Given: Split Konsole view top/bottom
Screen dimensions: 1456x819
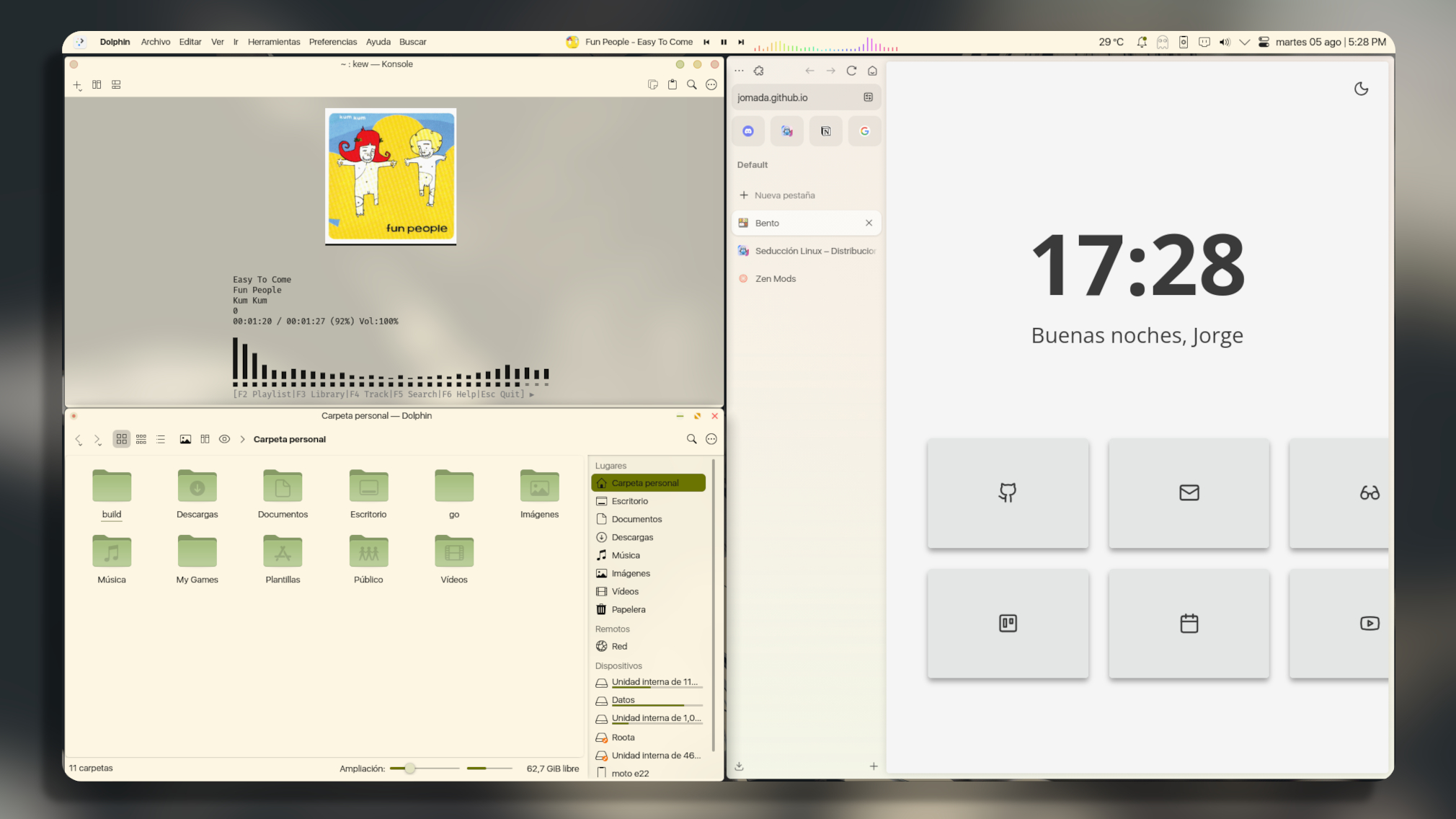Looking at the screenshot, I should pyautogui.click(x=116, y=85).
